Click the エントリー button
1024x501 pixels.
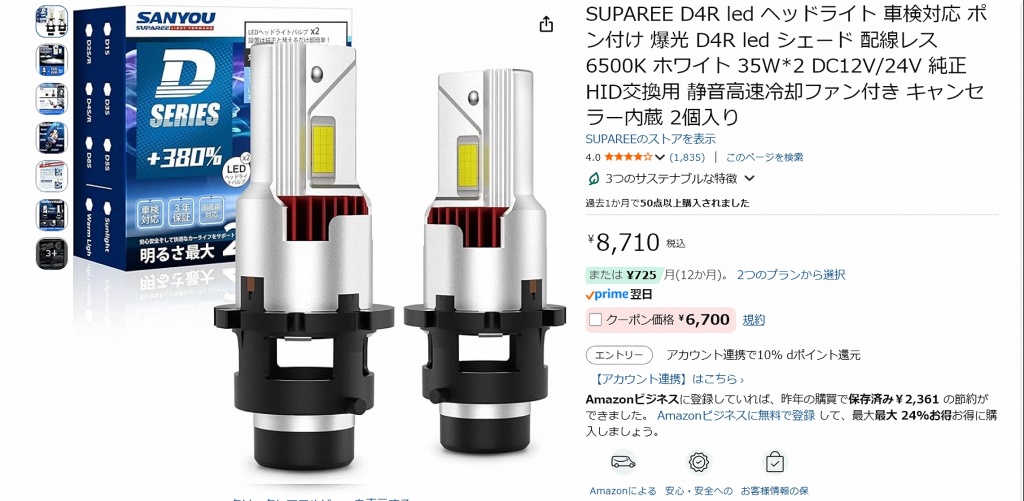(x=619, y=355)
